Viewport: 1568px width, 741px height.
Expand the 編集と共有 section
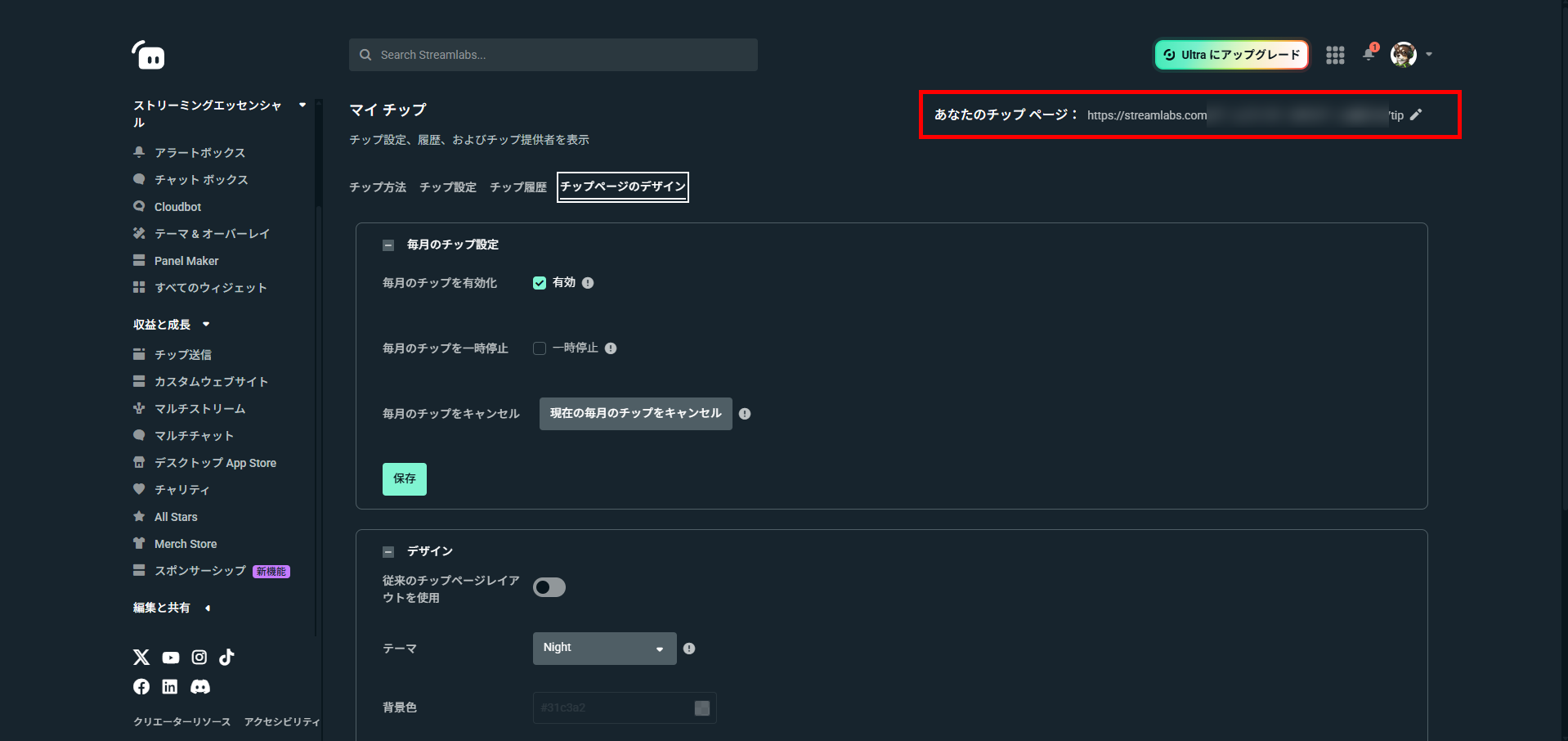tap(208, 608)
